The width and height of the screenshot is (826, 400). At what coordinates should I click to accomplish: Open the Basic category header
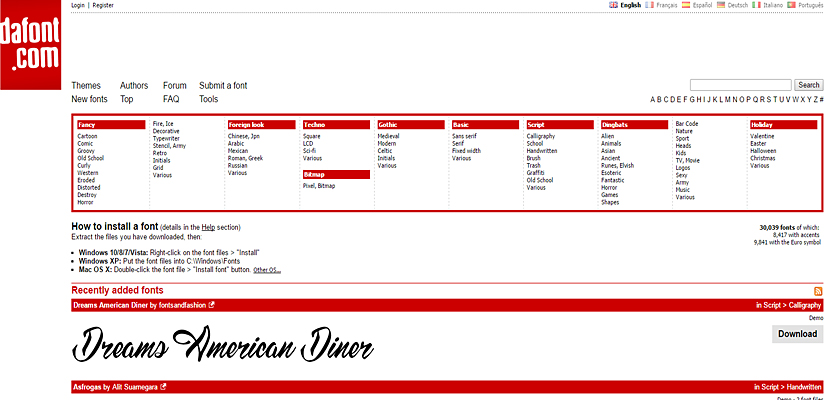tap(486, 125)
